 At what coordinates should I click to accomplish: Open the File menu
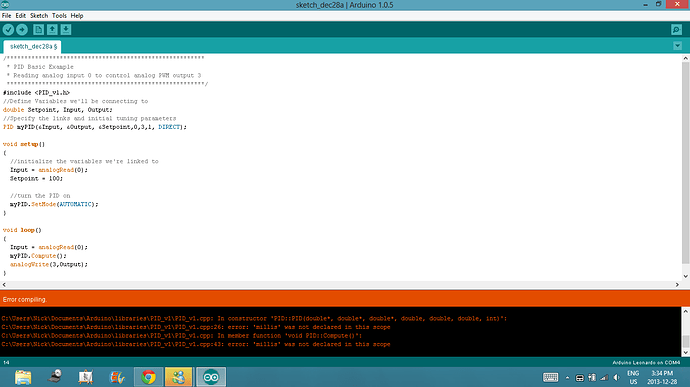7,15
